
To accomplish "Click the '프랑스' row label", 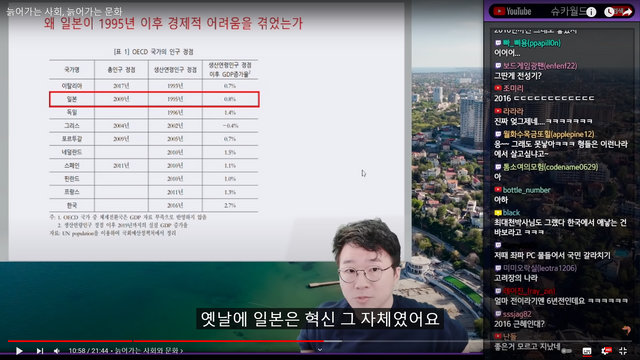I will tap(72, 192).
